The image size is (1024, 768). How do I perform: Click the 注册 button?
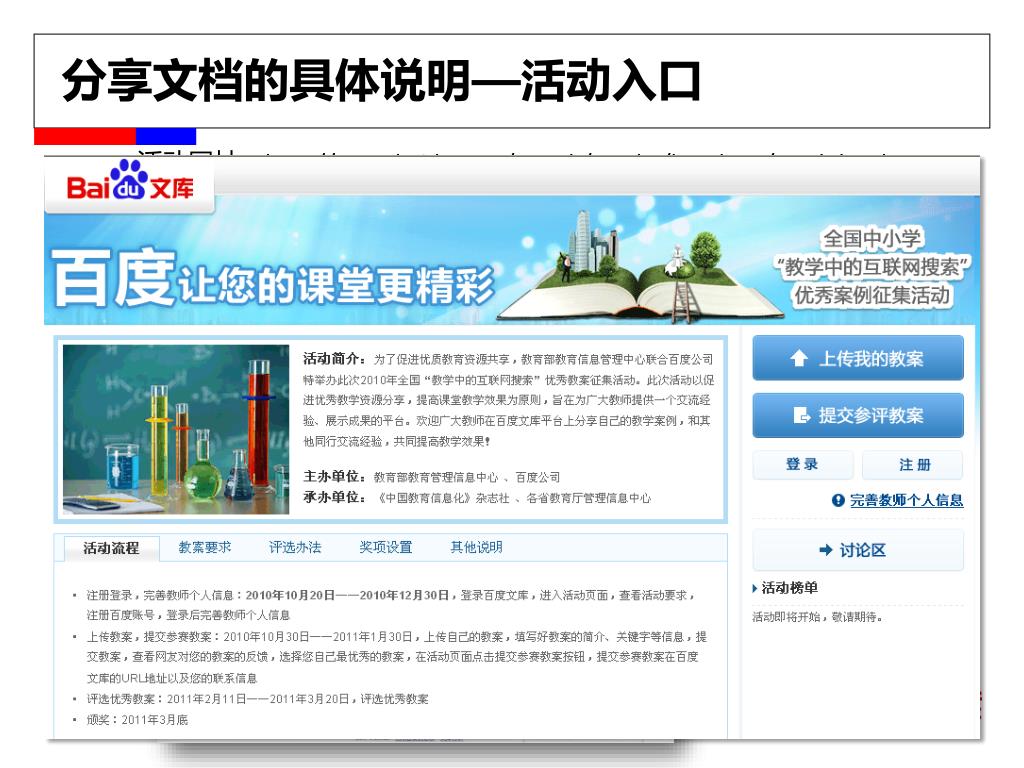click(x=913, y=464)
